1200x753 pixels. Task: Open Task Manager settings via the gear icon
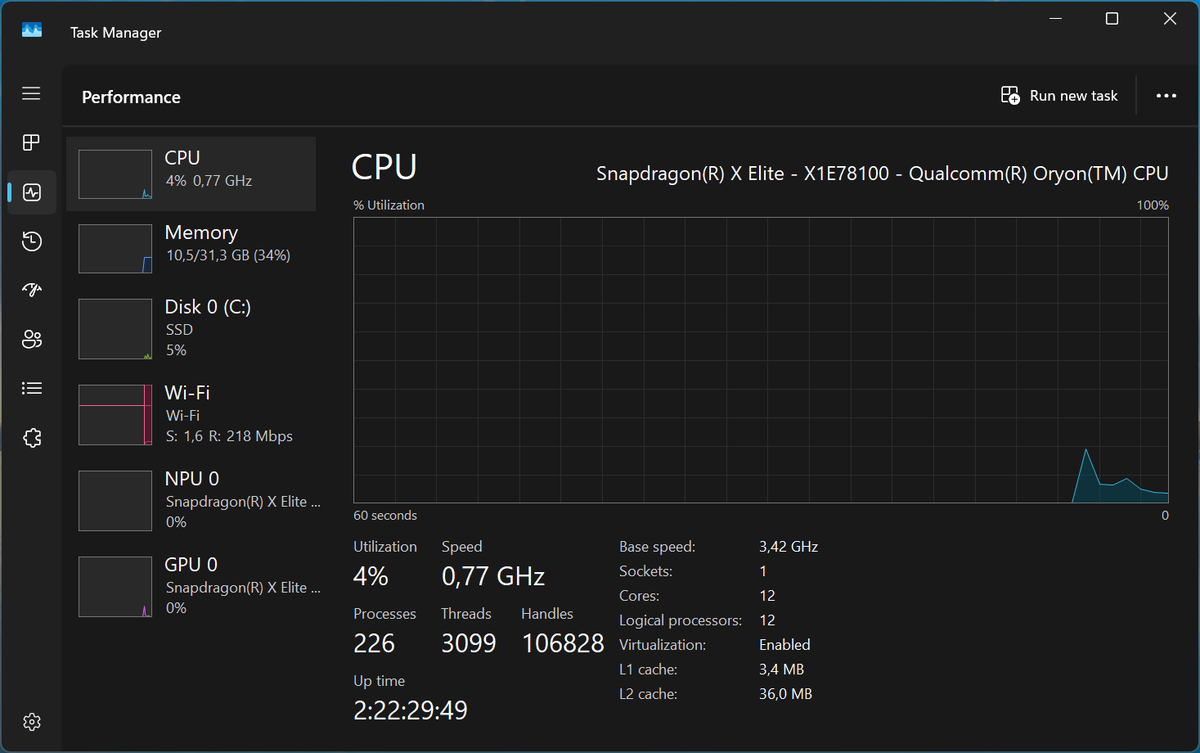coord(31,721)
